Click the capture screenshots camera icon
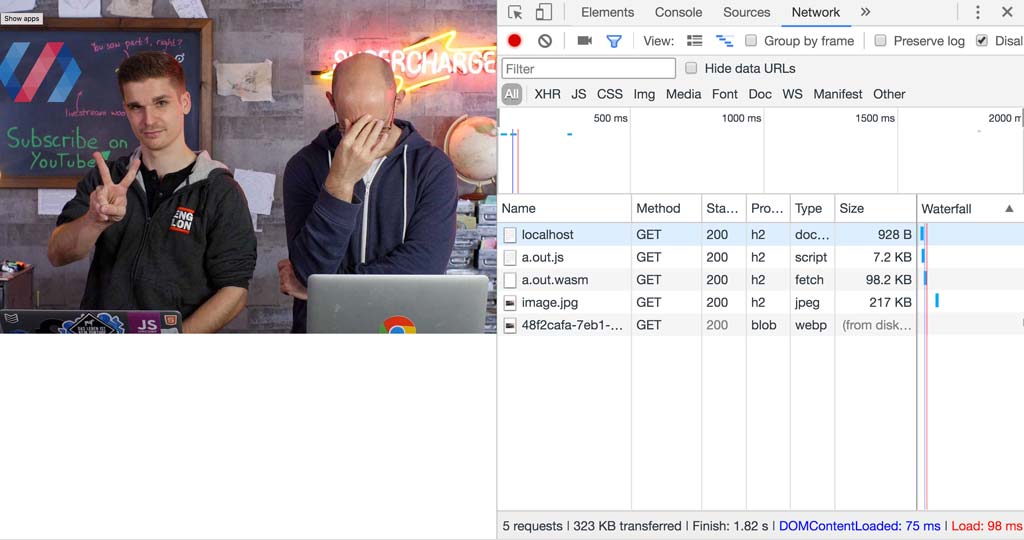1024x540 pixels. pyautogui.click(x=585, y=41)
